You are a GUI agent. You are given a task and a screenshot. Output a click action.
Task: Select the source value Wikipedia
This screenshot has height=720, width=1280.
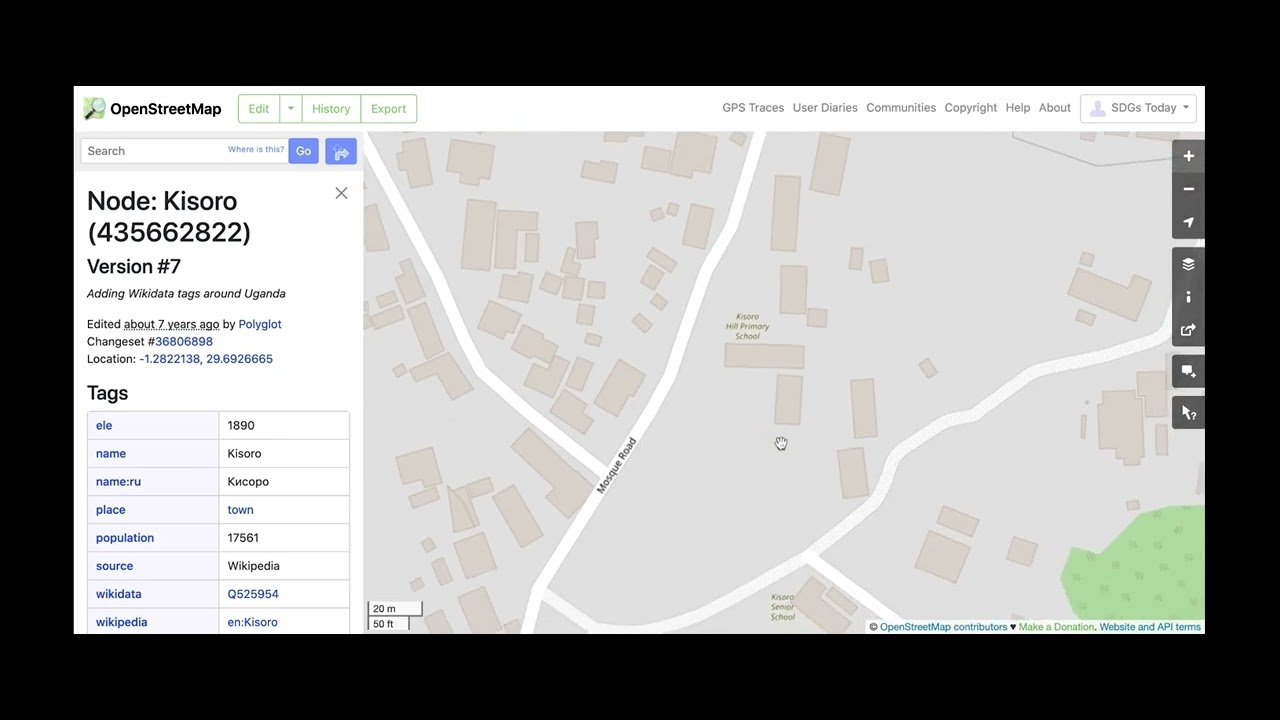[x=253, y=566]
